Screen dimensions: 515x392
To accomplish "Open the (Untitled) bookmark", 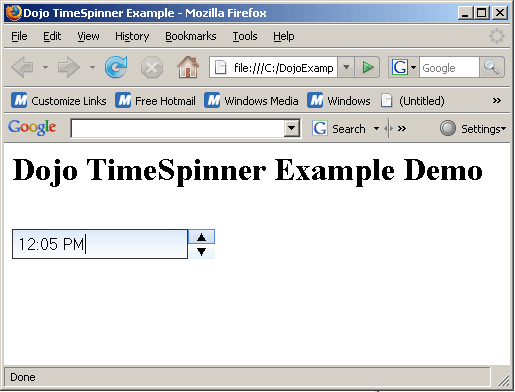I will tap(413, 101).
